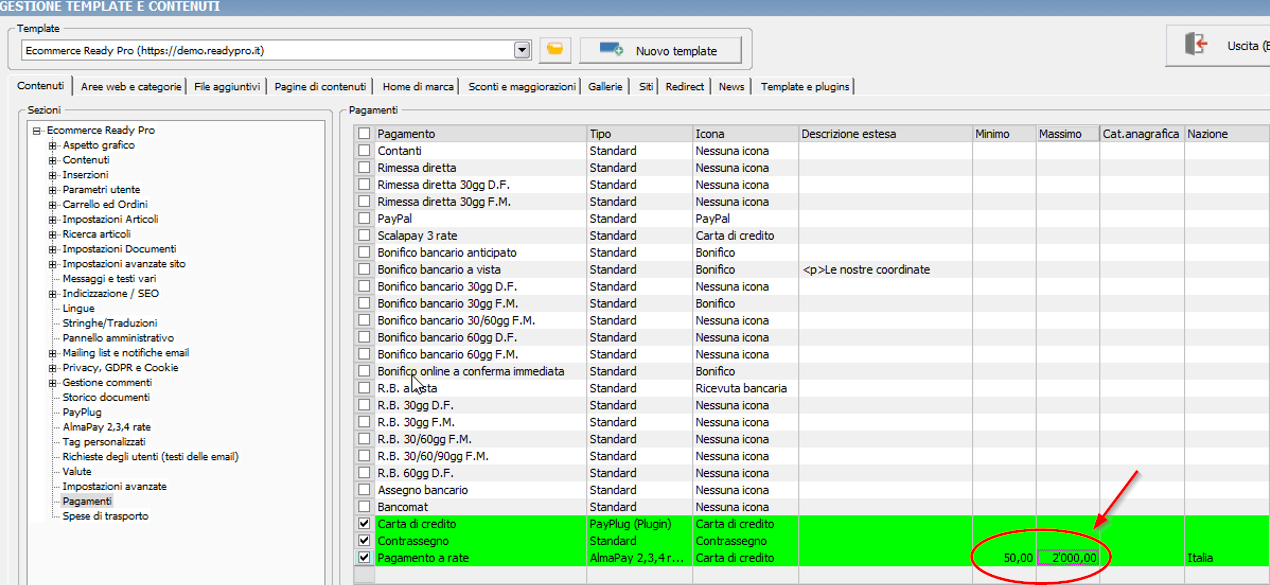Select Spese di trasporto in the tree
The image size is (1270, 585).
tap(105, 516)
